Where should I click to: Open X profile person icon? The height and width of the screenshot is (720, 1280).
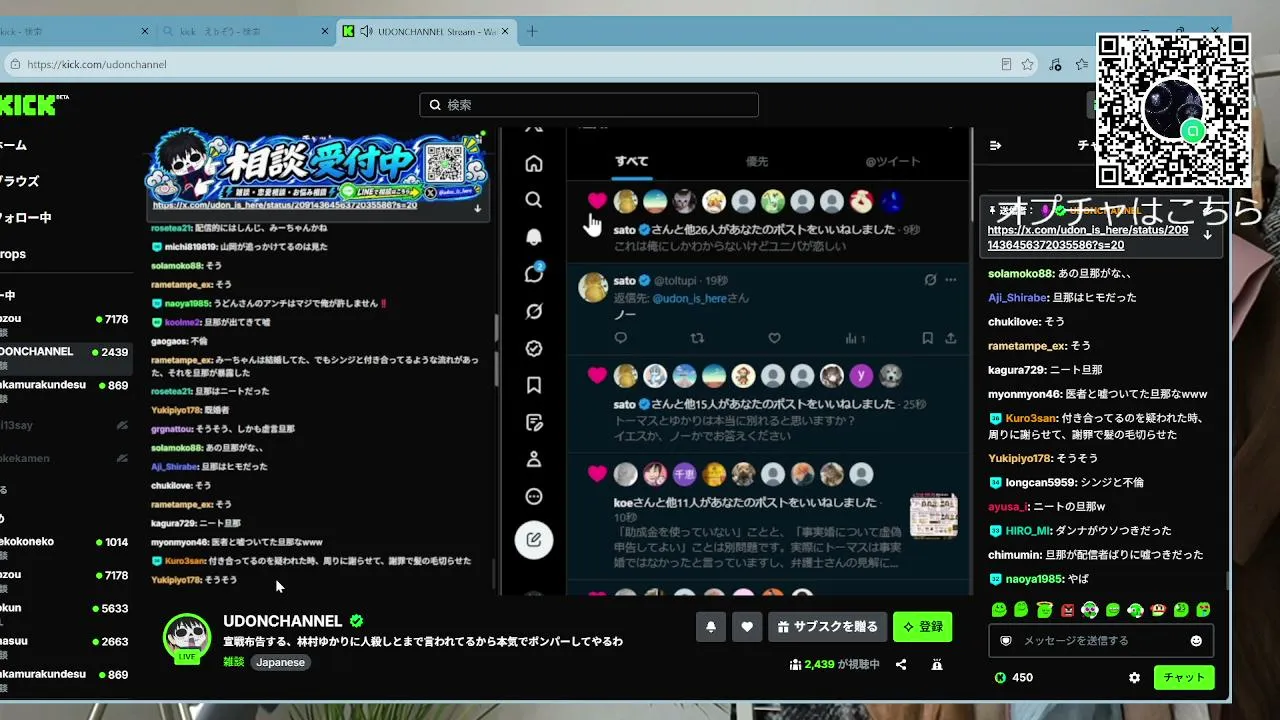click(x=534, y=459)
